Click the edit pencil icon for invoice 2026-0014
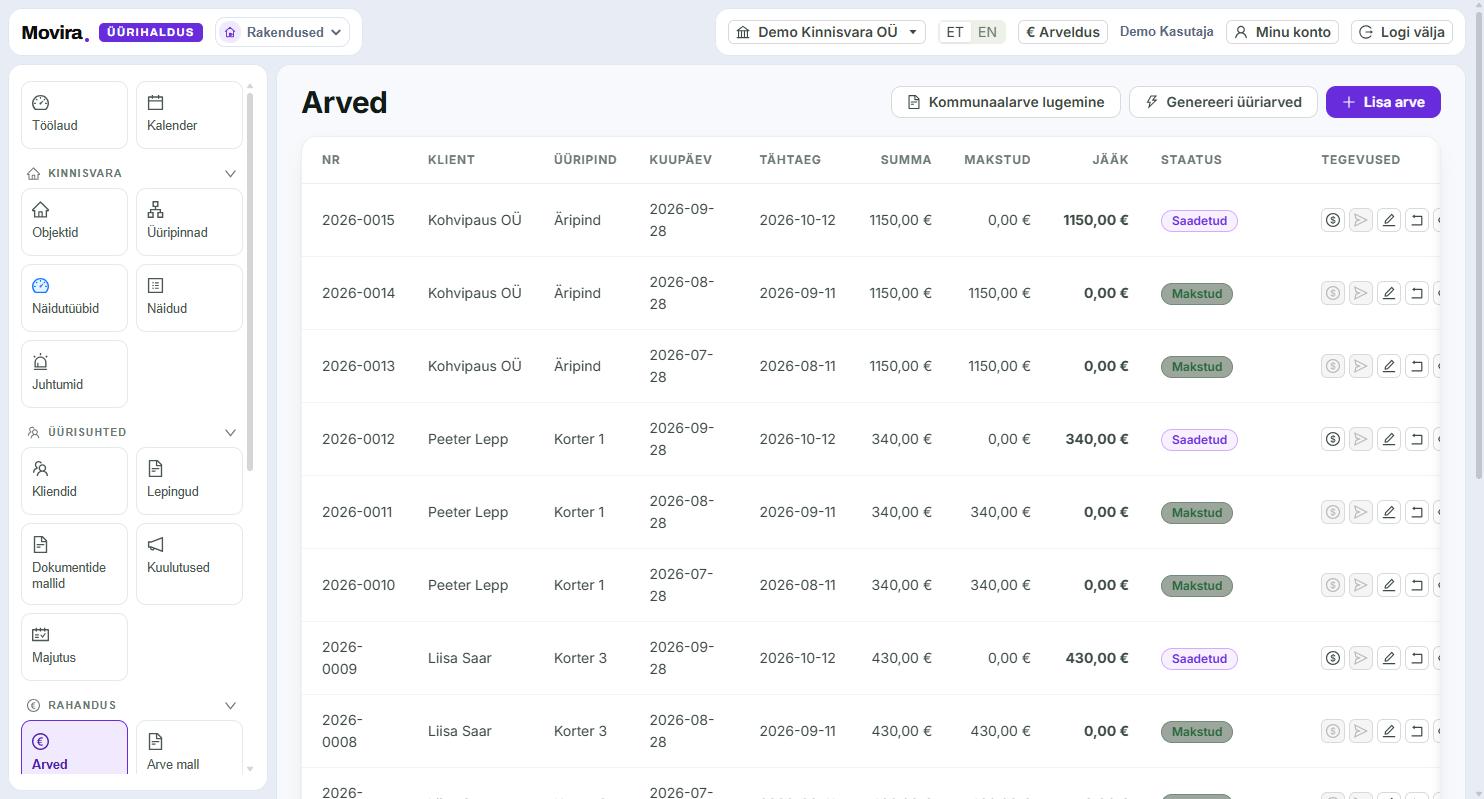 tap(1388, 293)
